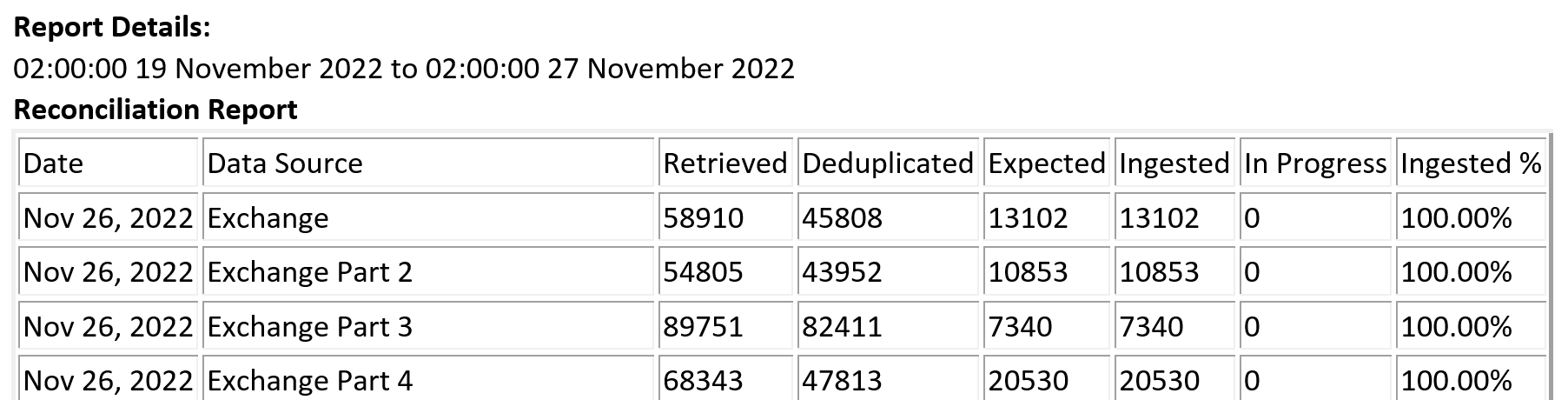Click Deduplicated value 43952
The width and height of the screenshot is (1568, 400).
coord(842,272)
